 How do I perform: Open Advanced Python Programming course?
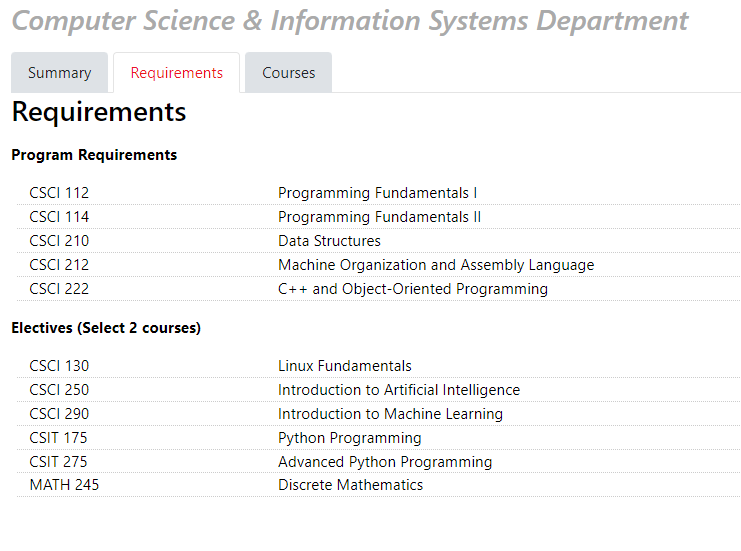pyautogui.click(x=384, y=462)
